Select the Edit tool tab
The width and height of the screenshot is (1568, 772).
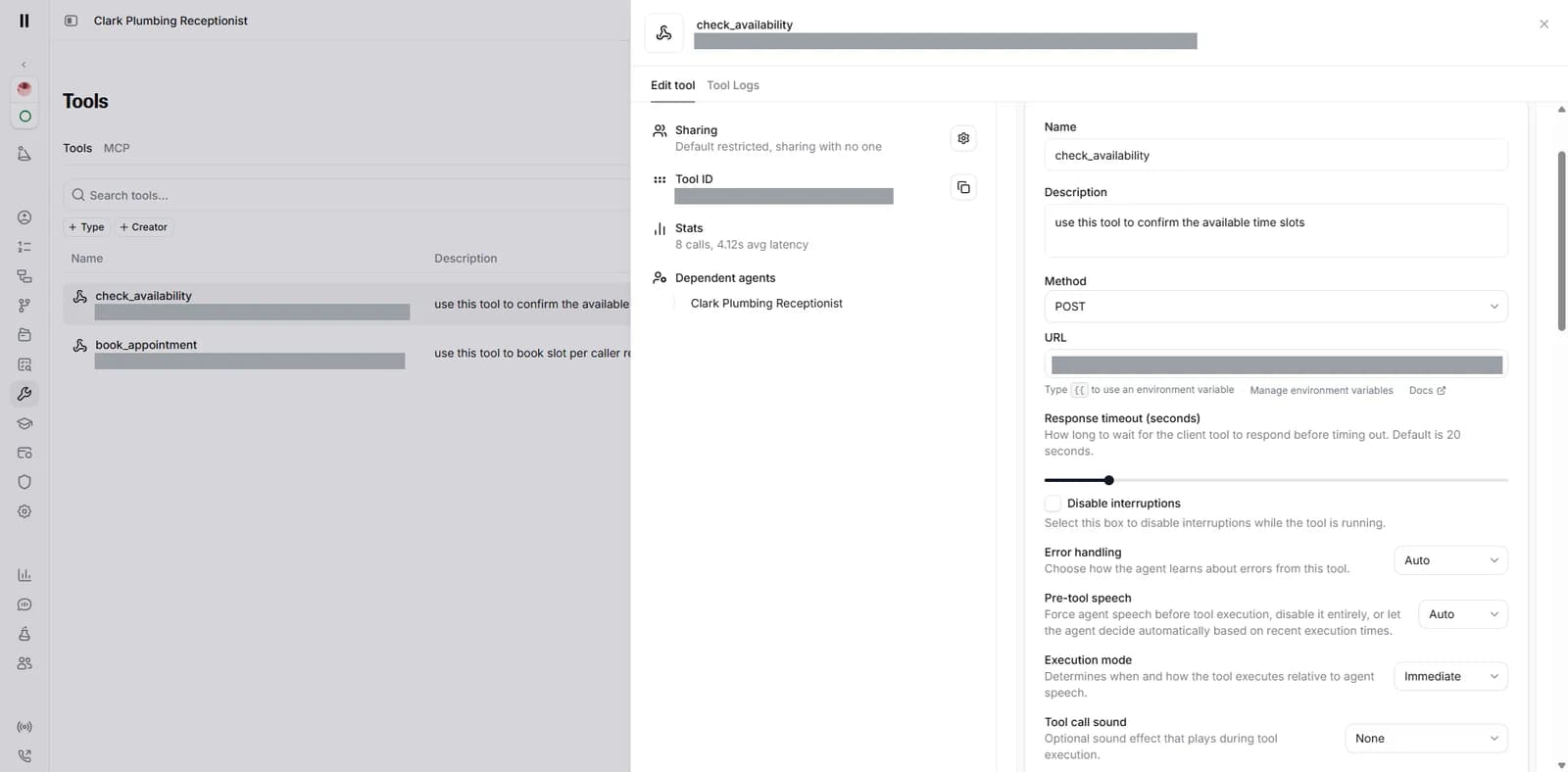tap(672, 85)
